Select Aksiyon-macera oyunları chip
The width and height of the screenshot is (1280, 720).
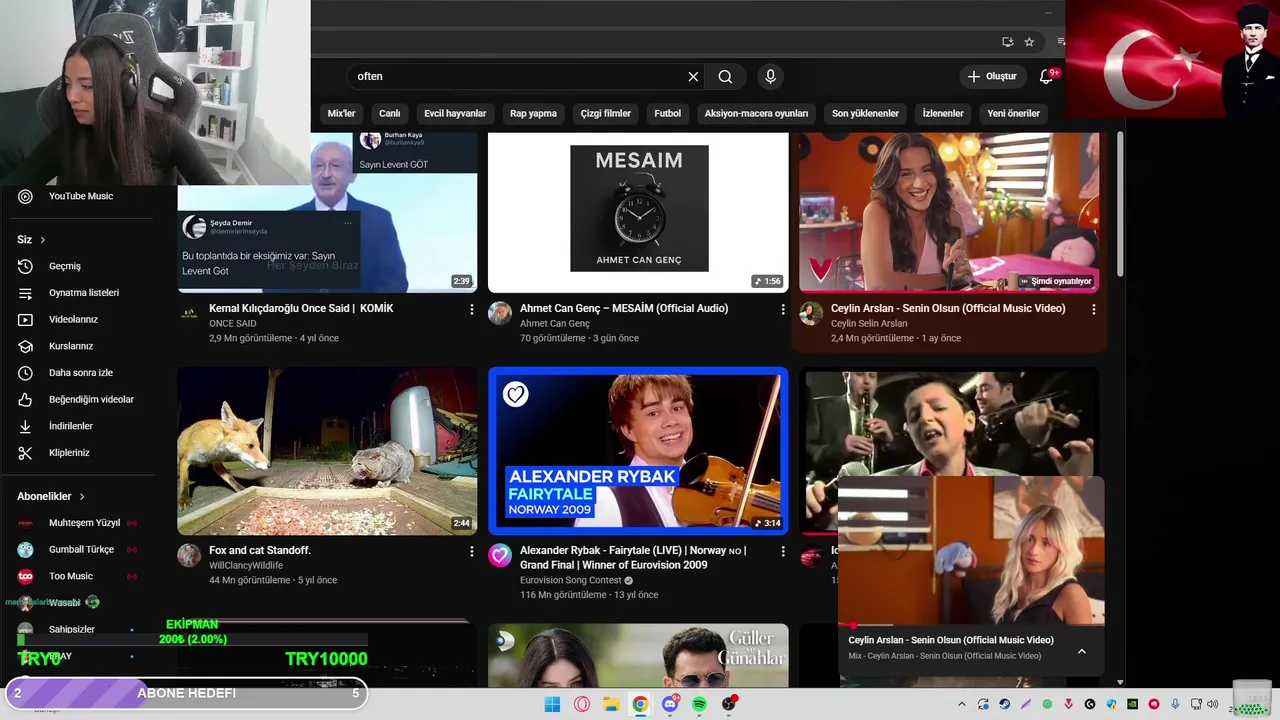(x=756, y=113)
